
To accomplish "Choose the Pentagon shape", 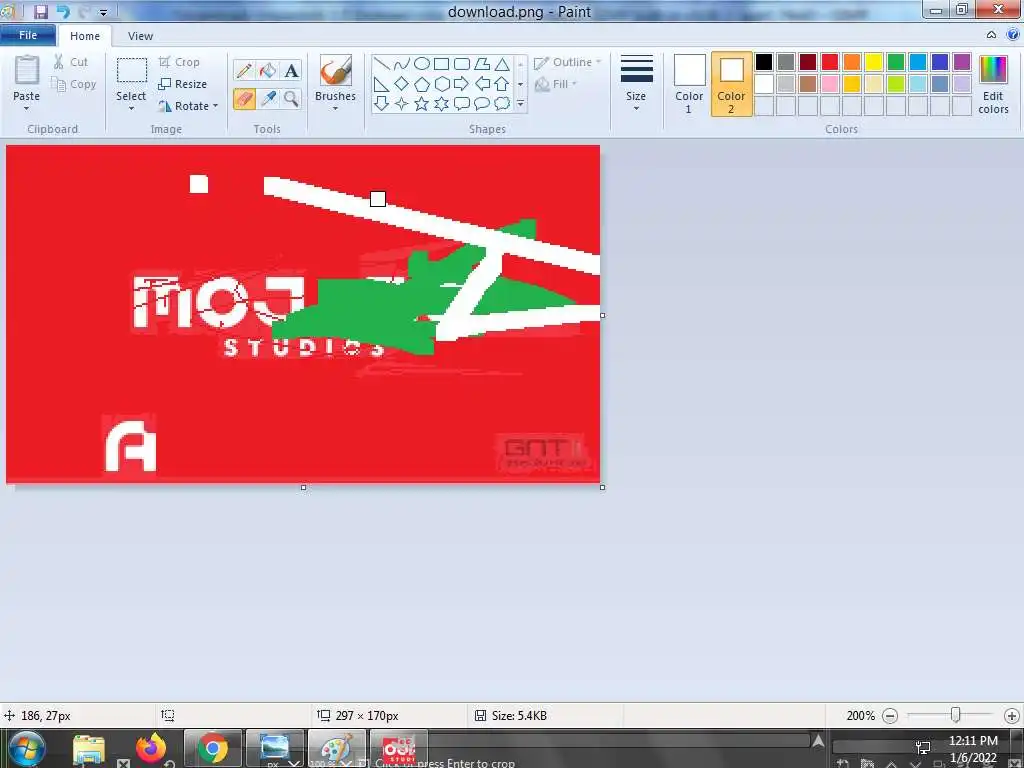I will pos(422,84).
